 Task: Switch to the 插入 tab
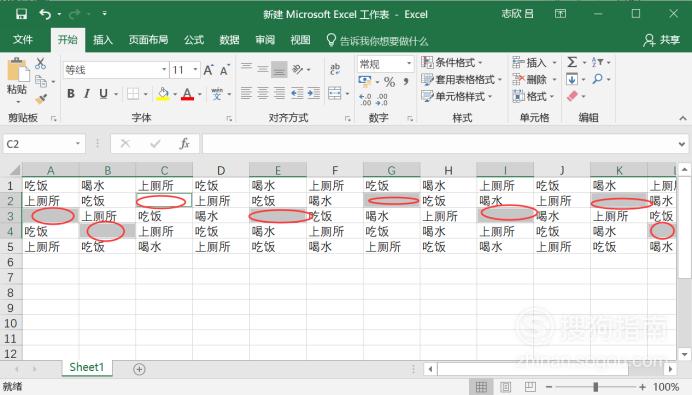tap(103, 40)
